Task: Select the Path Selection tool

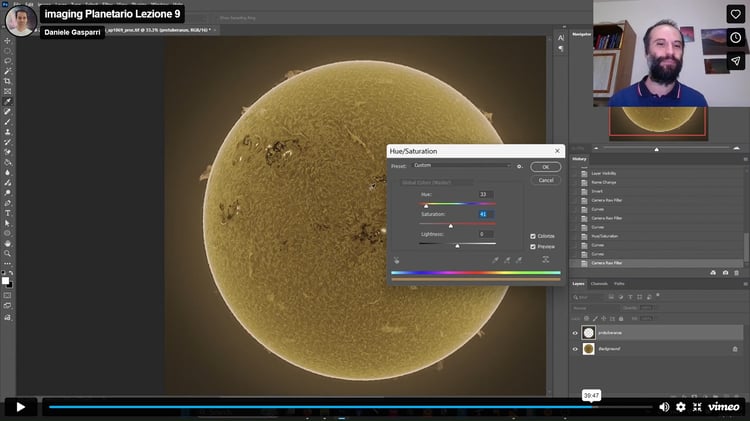Action: point(7,223)
